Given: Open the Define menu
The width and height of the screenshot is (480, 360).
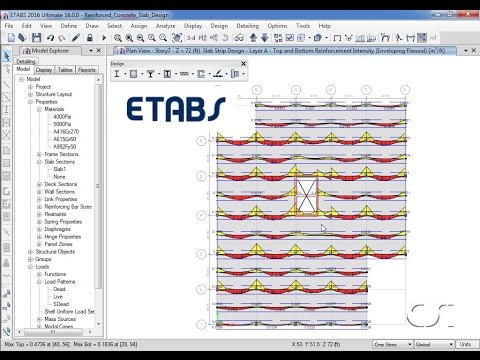Looking at the screenshot, I should pyautogui.click(x=69, y=26).
